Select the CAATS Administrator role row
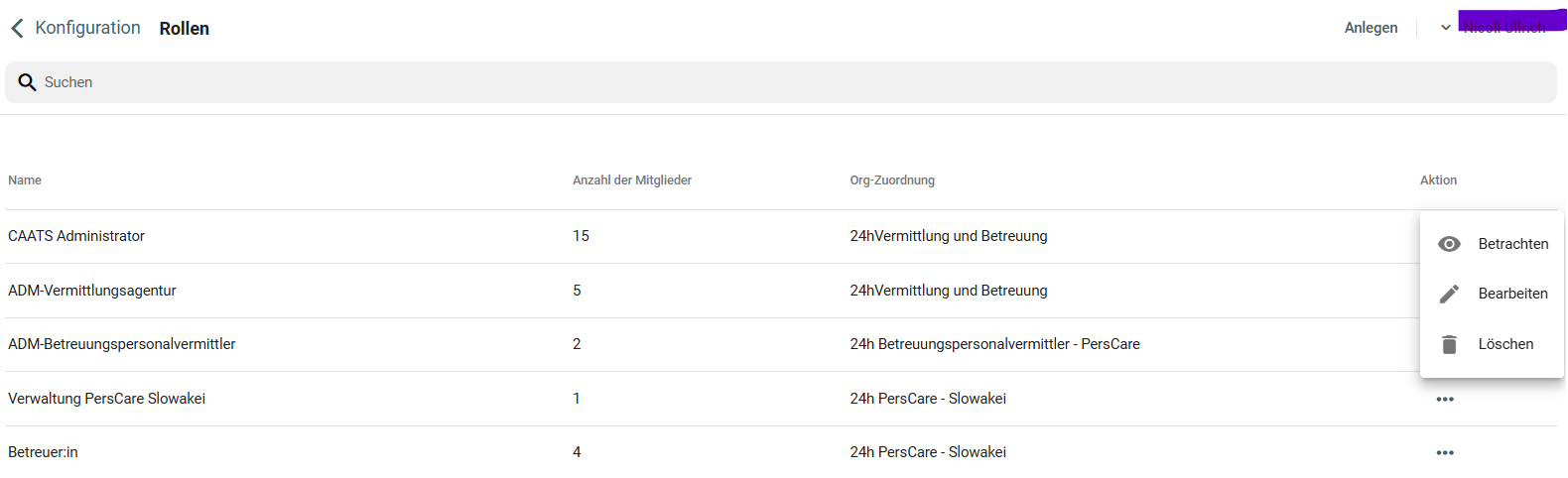Image resolution: width=1568 pixels, height=478 pixels. click(76, 236)
